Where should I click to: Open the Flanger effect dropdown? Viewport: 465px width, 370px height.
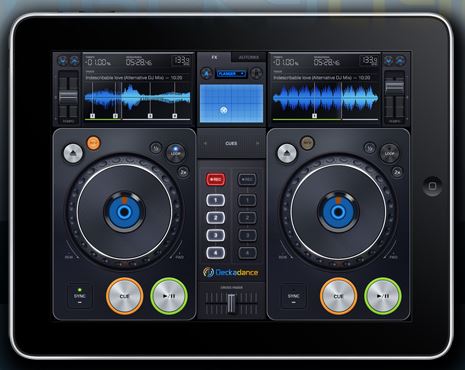[x=231, y=74]
